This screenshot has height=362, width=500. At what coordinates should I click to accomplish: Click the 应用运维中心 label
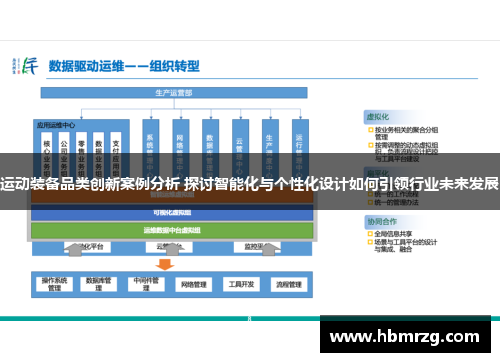tap(56, 125)
